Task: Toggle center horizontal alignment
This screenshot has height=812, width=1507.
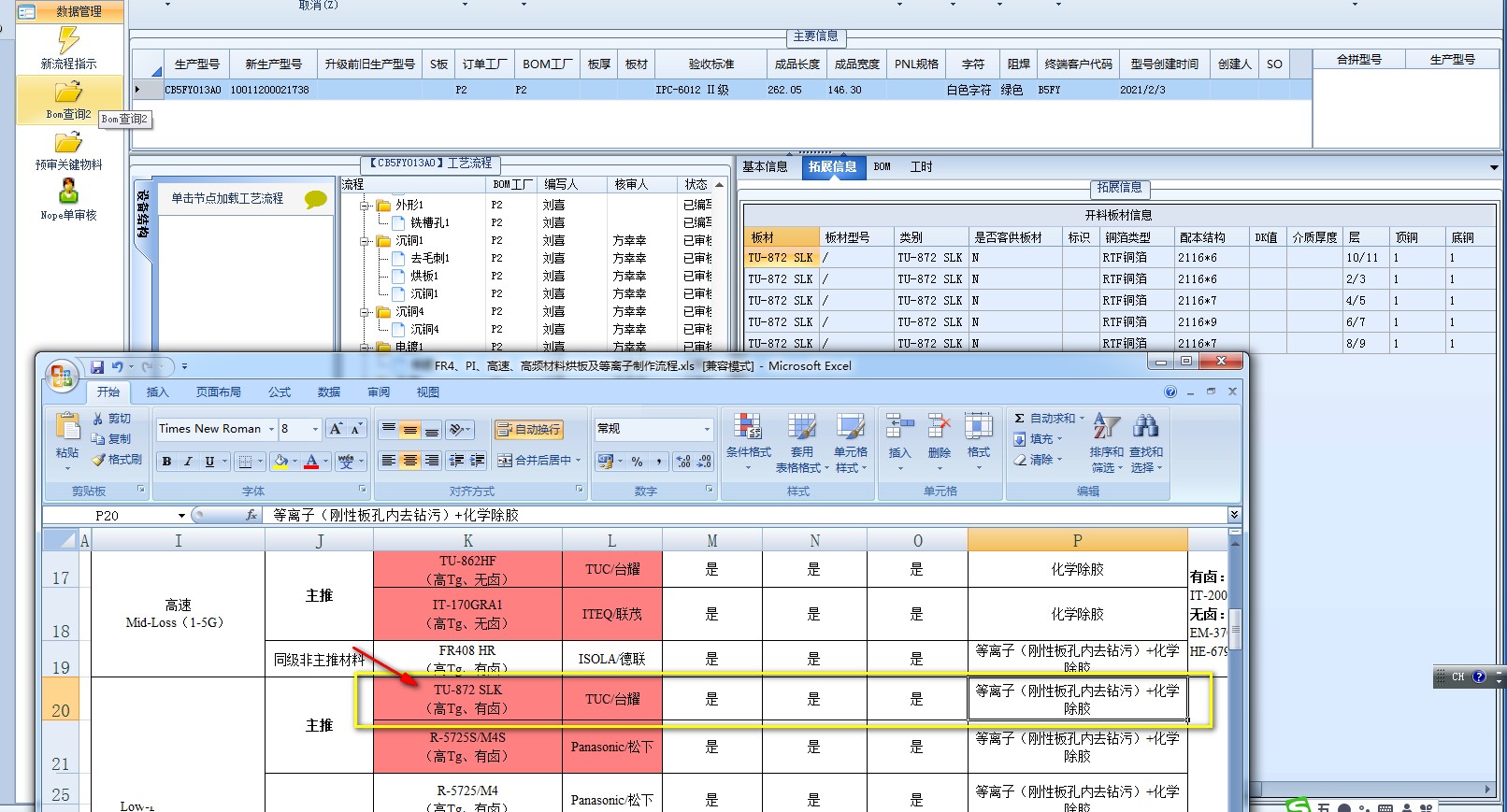Action: (x=409, y=461)
